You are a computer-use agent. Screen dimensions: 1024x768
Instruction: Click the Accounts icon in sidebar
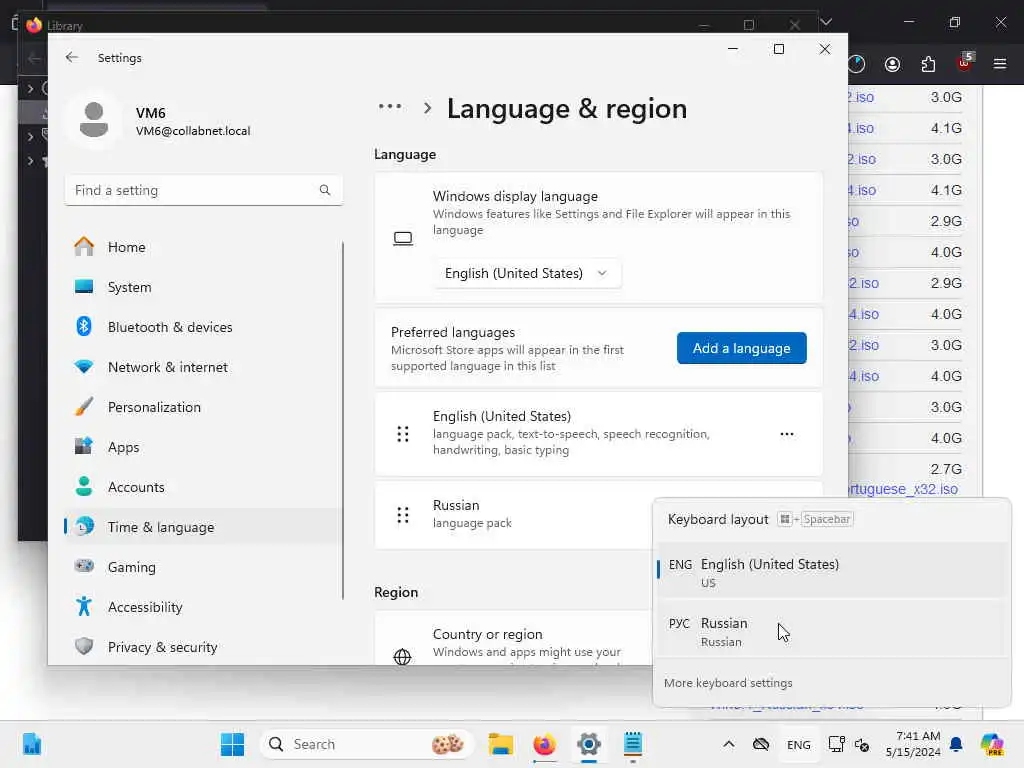(84, 487)
